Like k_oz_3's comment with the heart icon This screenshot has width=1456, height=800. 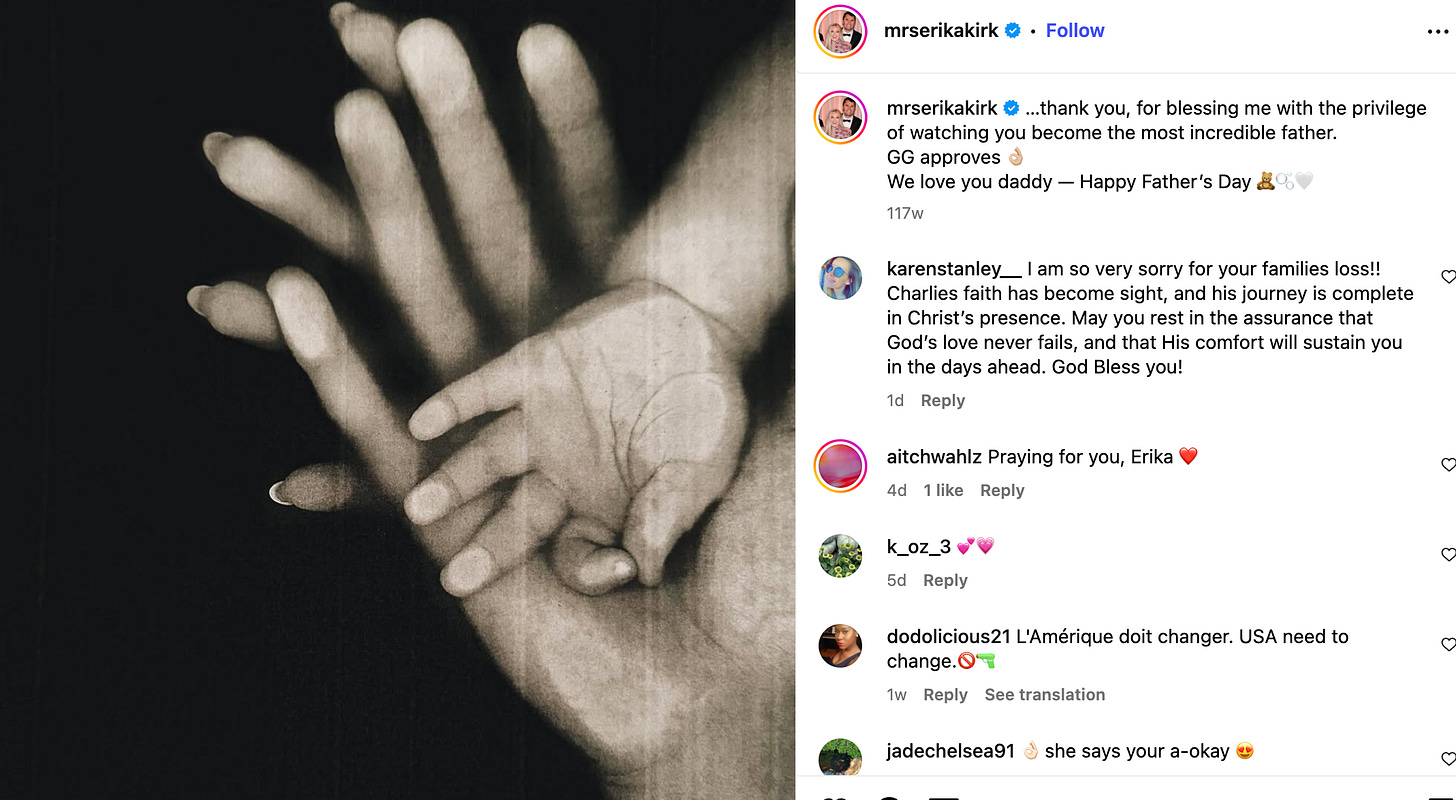[x=1448, y=554]
